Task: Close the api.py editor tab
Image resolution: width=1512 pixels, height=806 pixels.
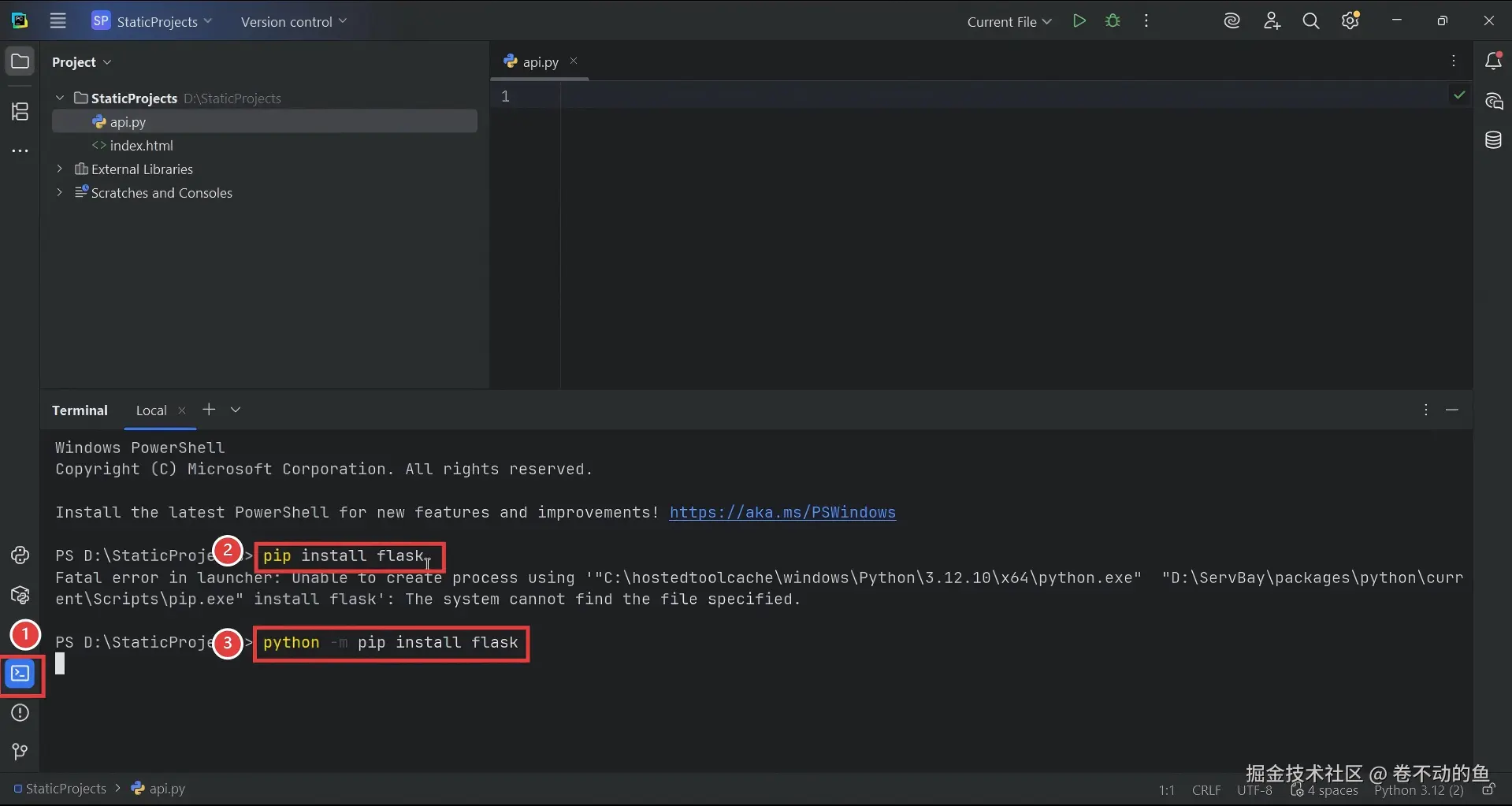Action: pos(574,61)
